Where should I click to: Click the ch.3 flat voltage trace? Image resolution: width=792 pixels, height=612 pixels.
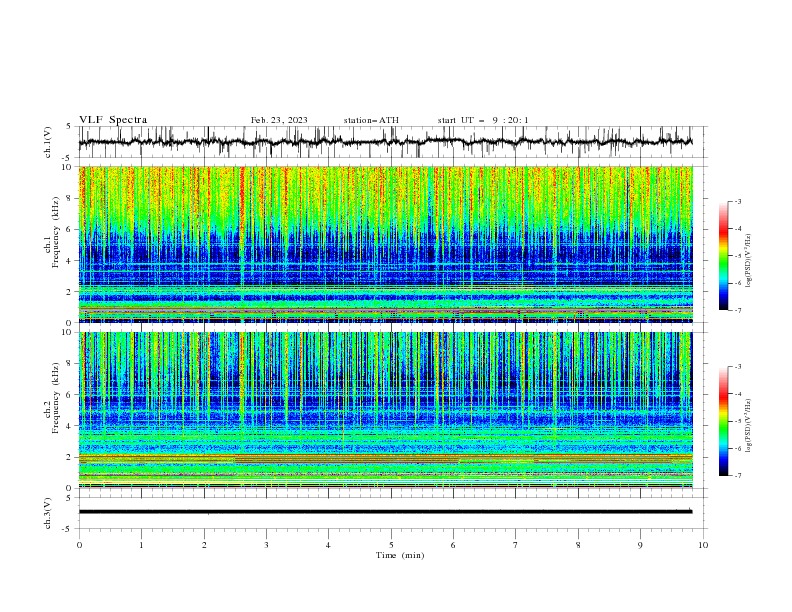pyautogui.click(x=385, y=512)
